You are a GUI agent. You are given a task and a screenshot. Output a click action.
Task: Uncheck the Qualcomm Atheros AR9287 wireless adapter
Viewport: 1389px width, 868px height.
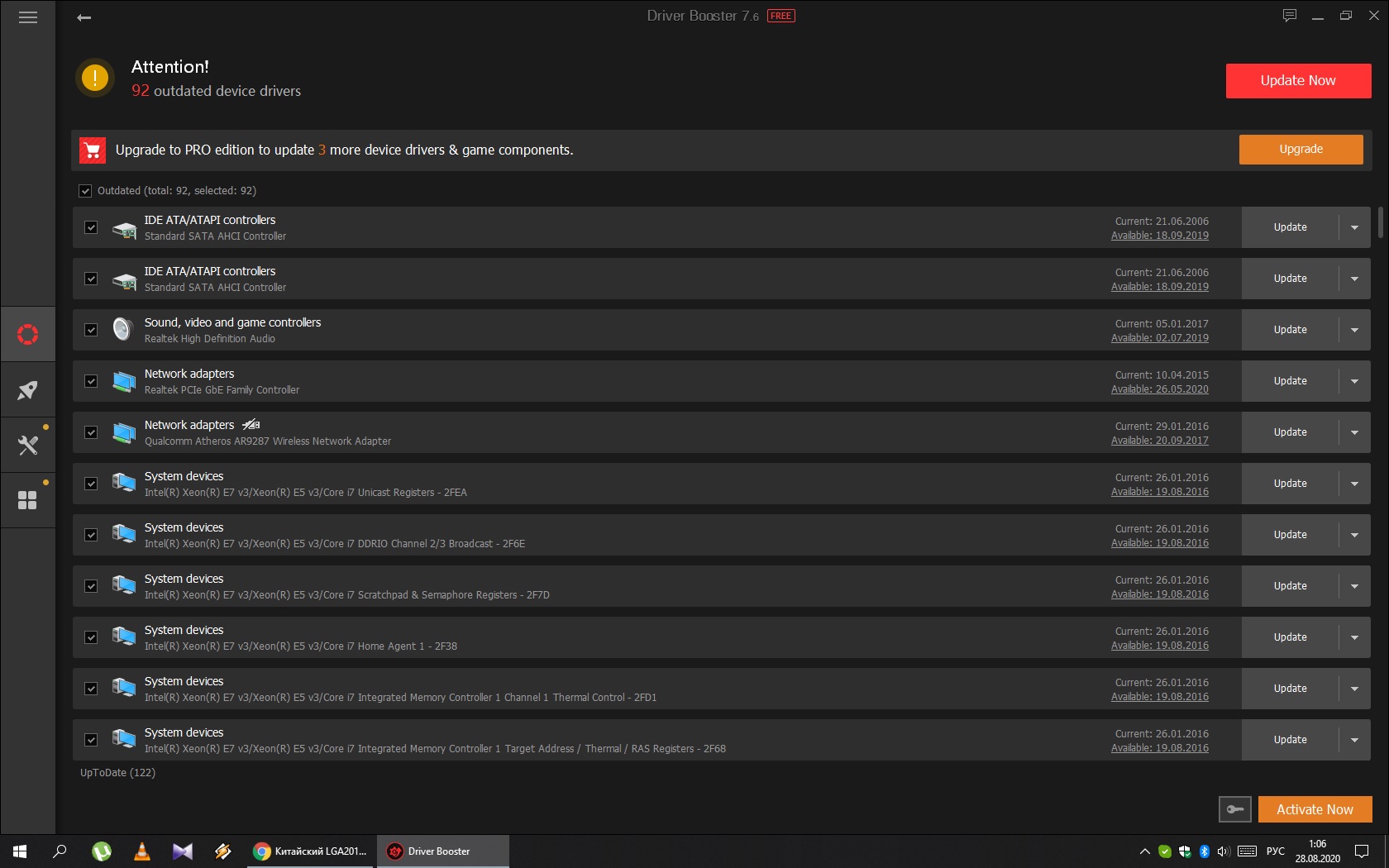tap(91, 432)
